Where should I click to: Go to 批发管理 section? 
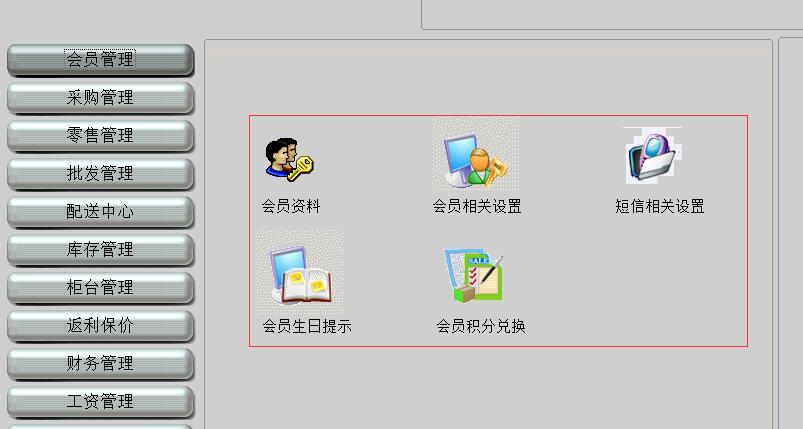(100, 174)
